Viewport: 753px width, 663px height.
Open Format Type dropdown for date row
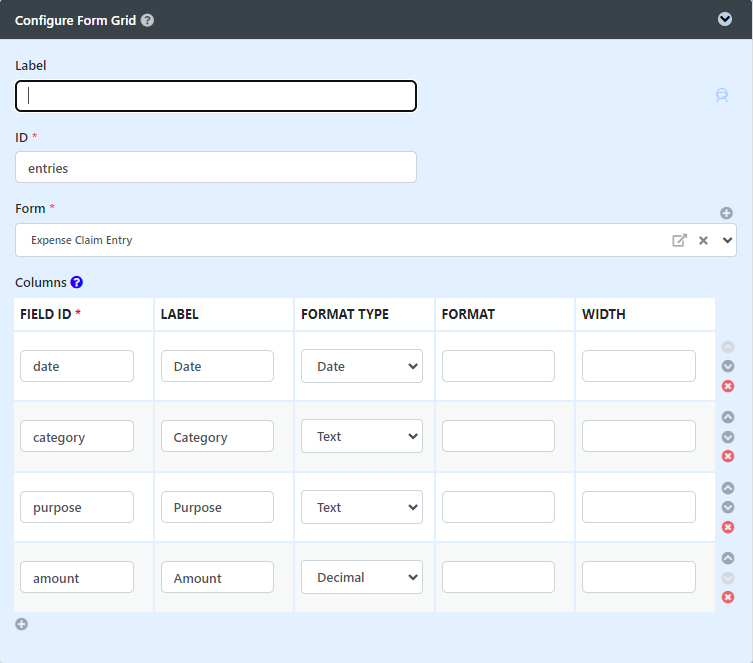click(361, 366)
